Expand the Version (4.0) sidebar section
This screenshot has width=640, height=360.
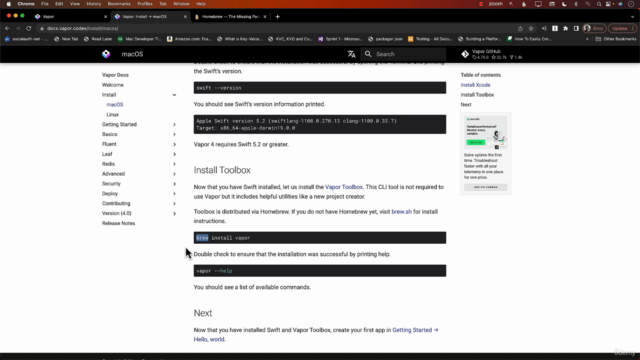click(174, 213)
